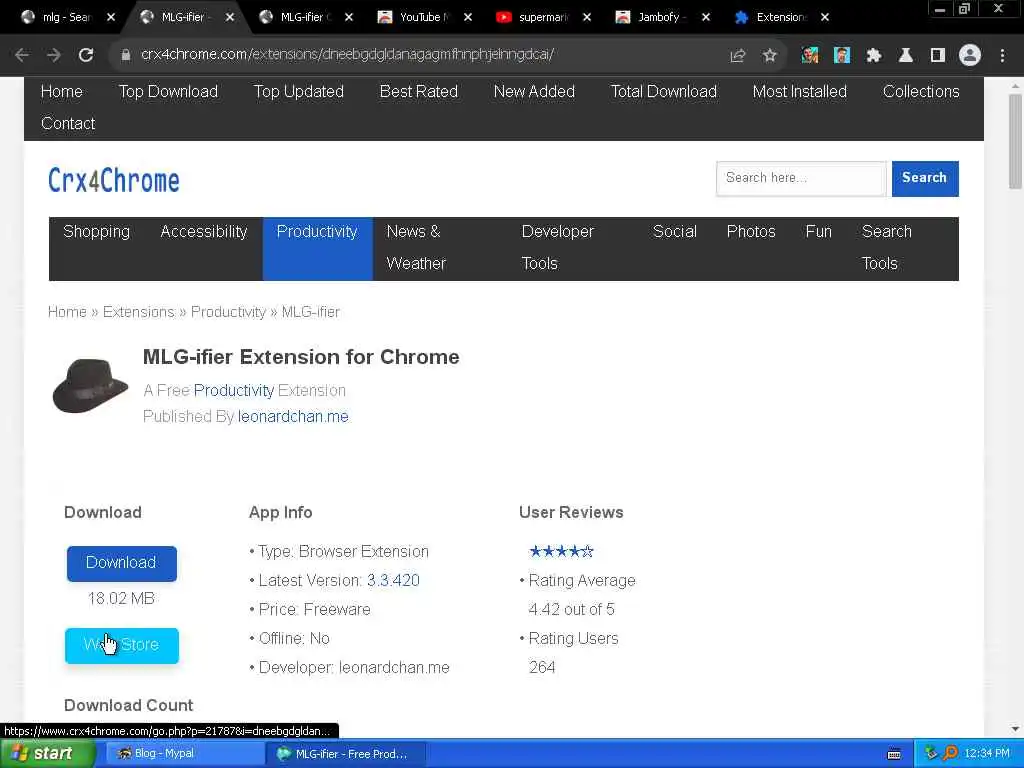The image size is (1024, 768).
Task: Open Chrome's three-dot menu
Action: [x=1002, y=56]
